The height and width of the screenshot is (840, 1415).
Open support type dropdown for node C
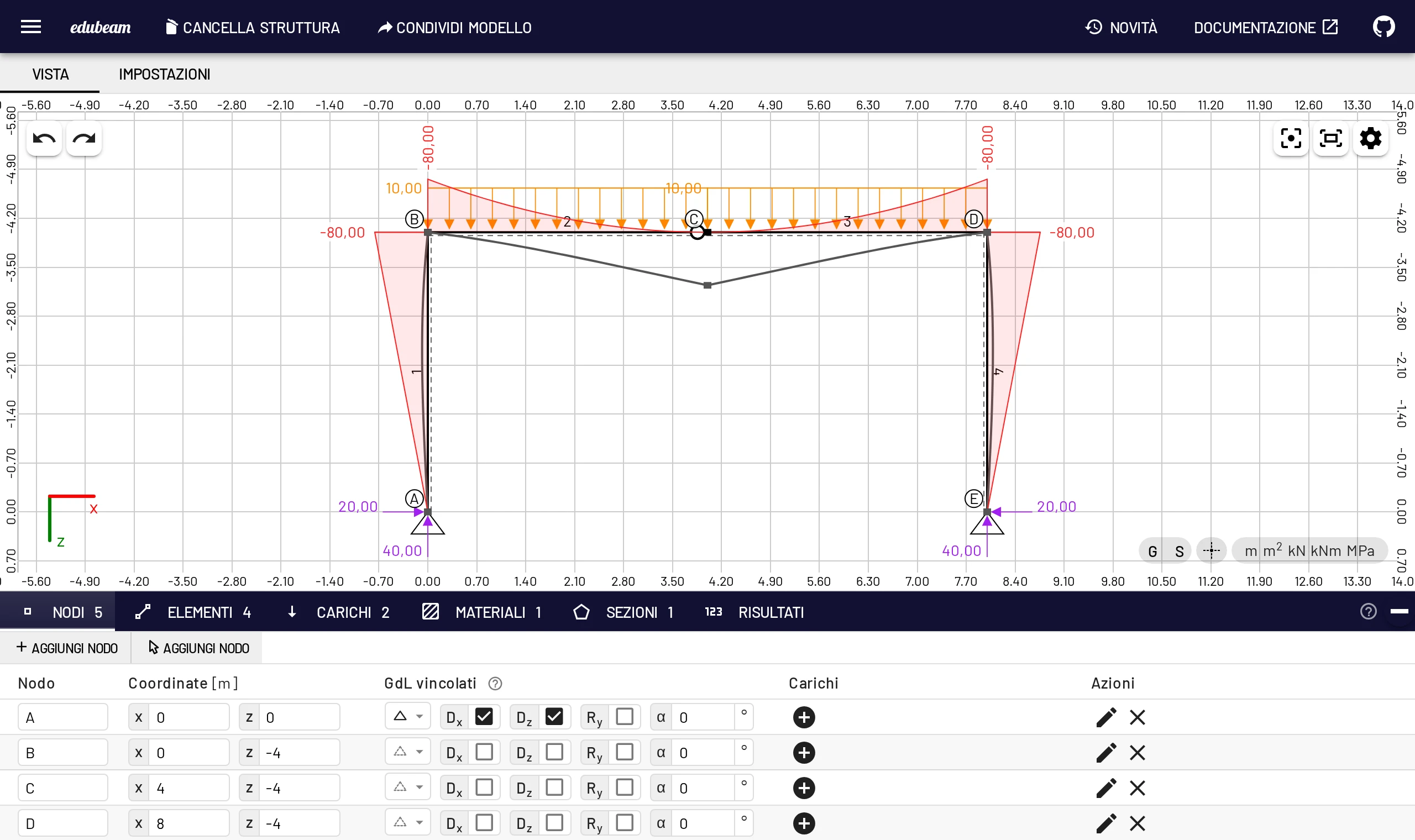point(407,788)
